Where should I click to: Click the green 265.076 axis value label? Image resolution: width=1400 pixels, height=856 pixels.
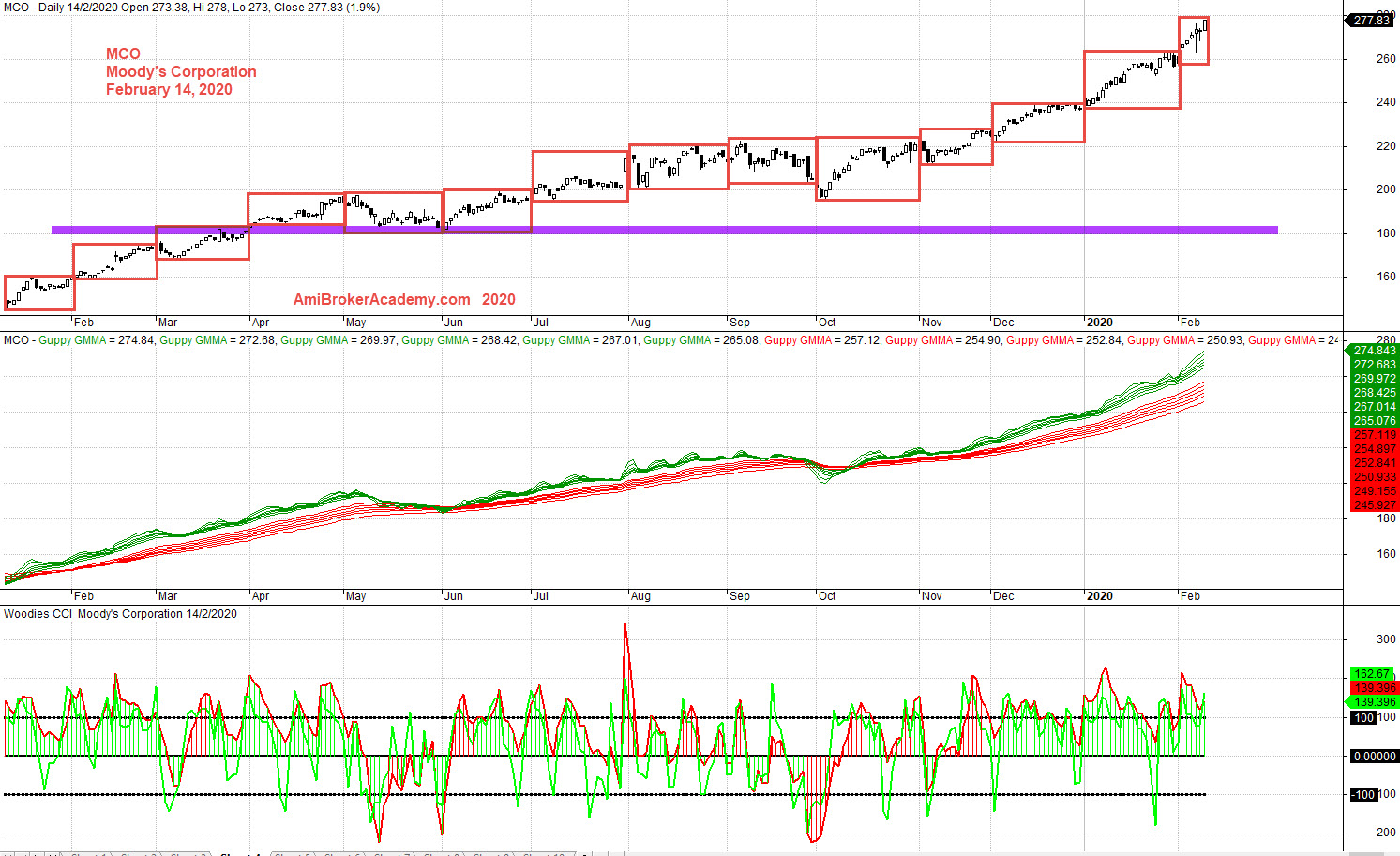tap(1375, 421)
